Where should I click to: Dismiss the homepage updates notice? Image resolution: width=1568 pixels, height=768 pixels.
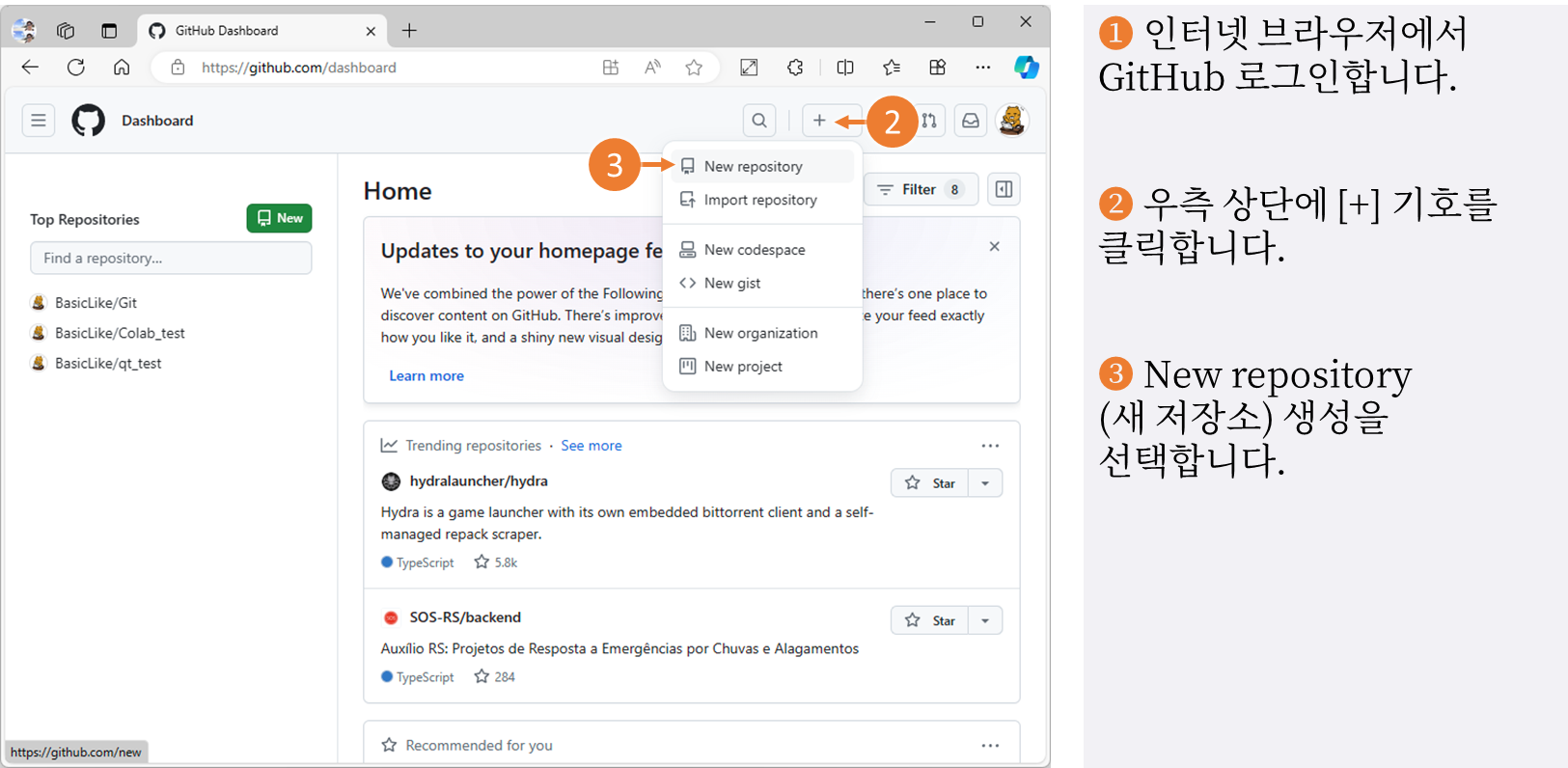(x=994, y=247)
